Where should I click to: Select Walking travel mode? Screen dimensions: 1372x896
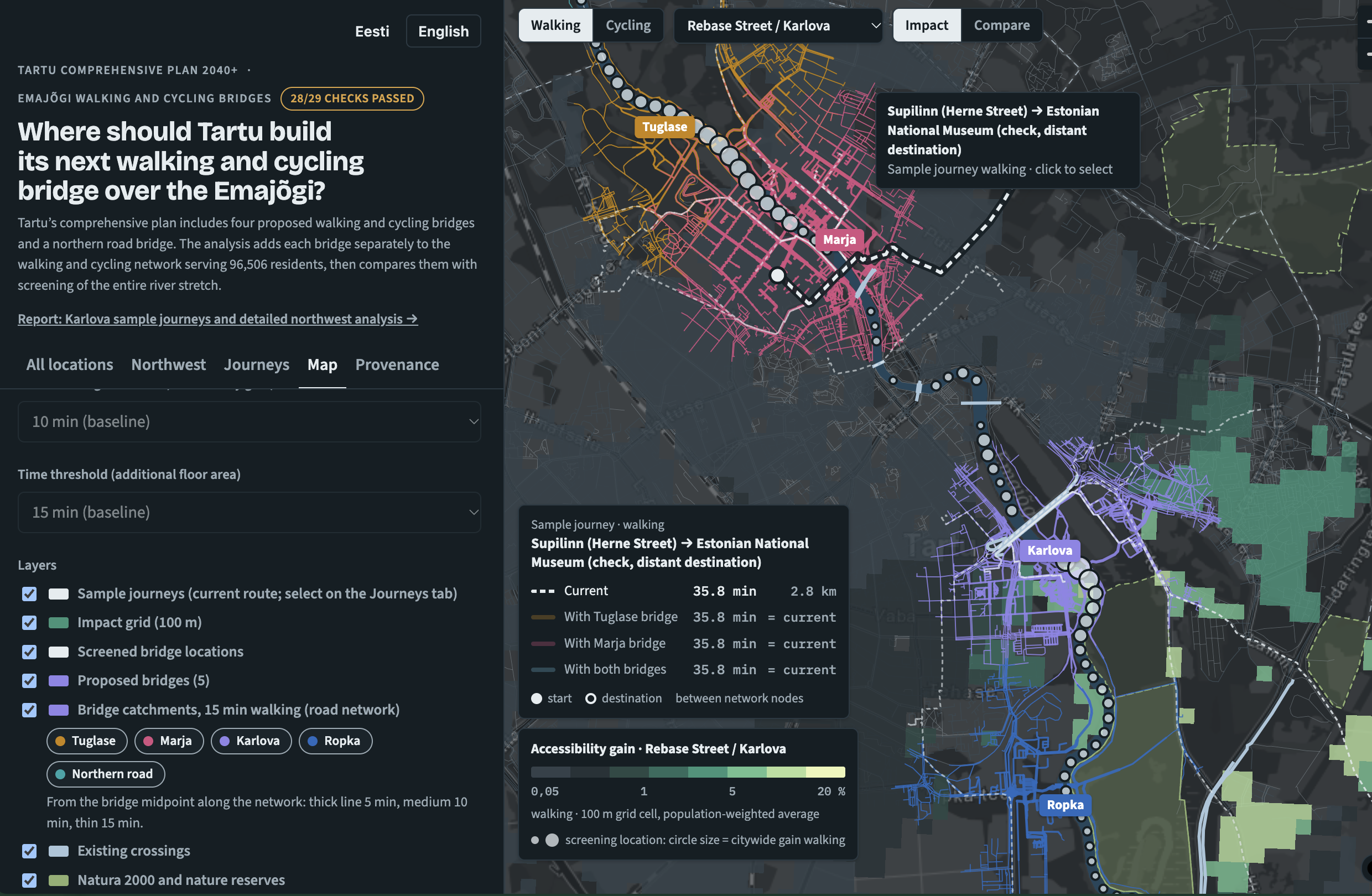[556, 25]
